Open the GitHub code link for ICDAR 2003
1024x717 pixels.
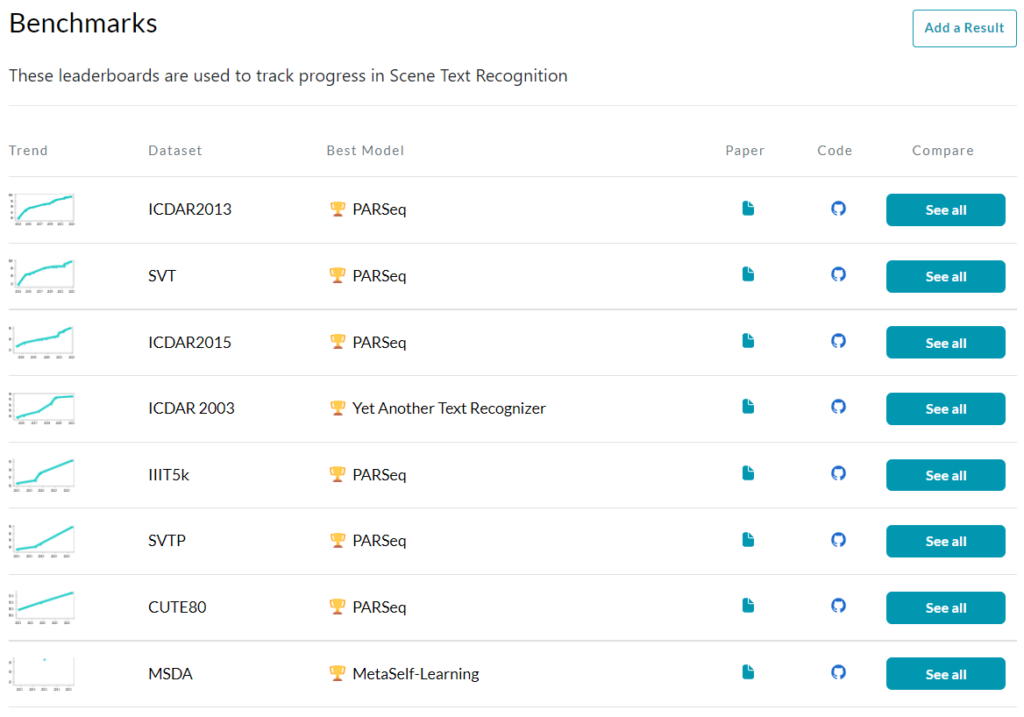838,407
